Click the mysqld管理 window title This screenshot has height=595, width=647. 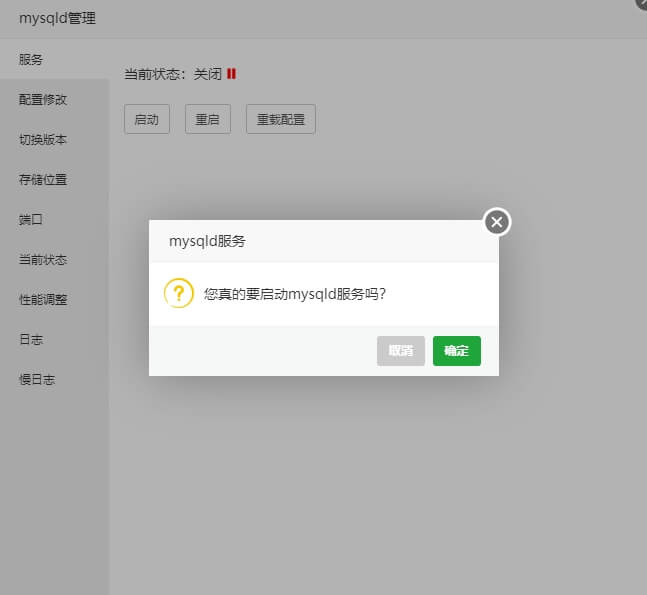pos(57,19)
